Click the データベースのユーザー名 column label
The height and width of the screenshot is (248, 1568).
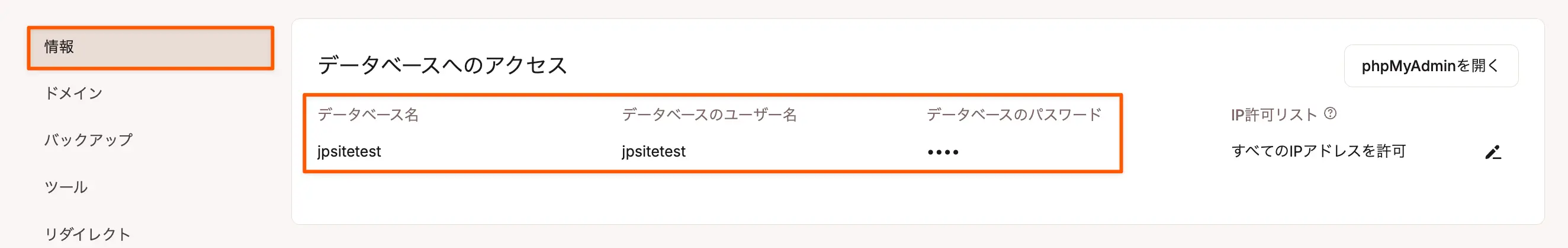(x=709, y=115)
